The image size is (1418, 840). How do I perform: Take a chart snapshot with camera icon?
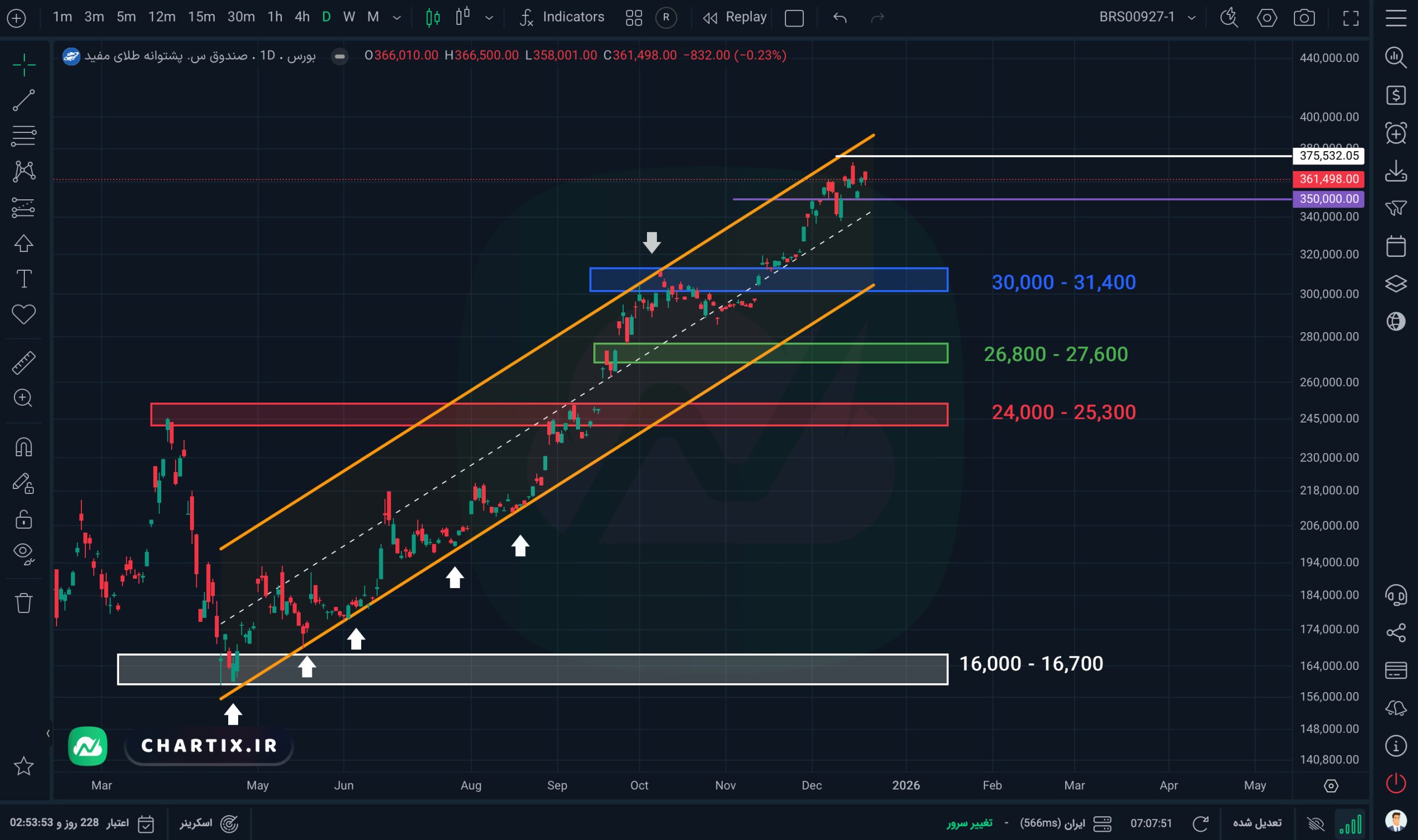(x=1304, y=18)
